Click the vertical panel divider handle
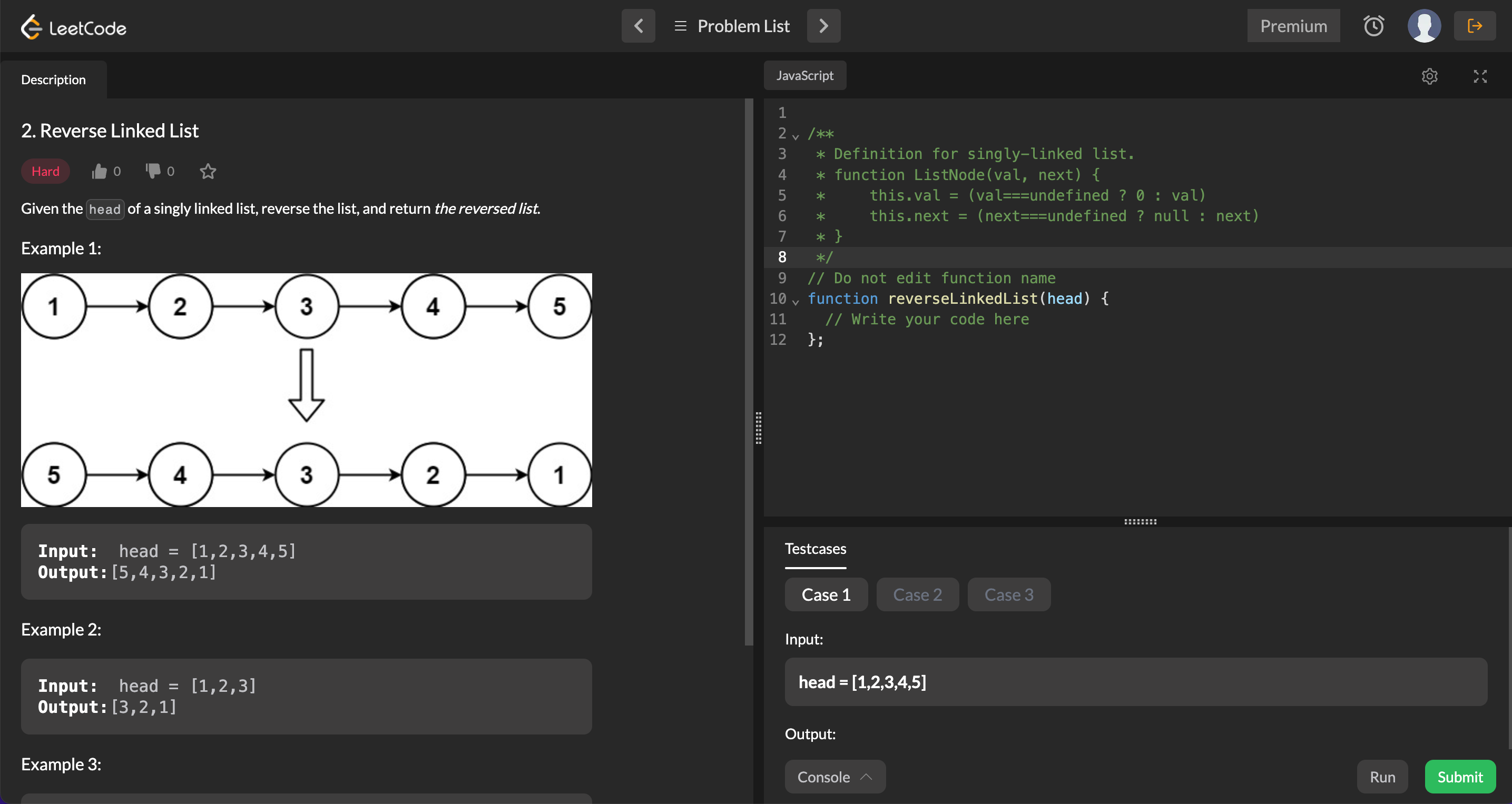 click(x=758, y=428)
